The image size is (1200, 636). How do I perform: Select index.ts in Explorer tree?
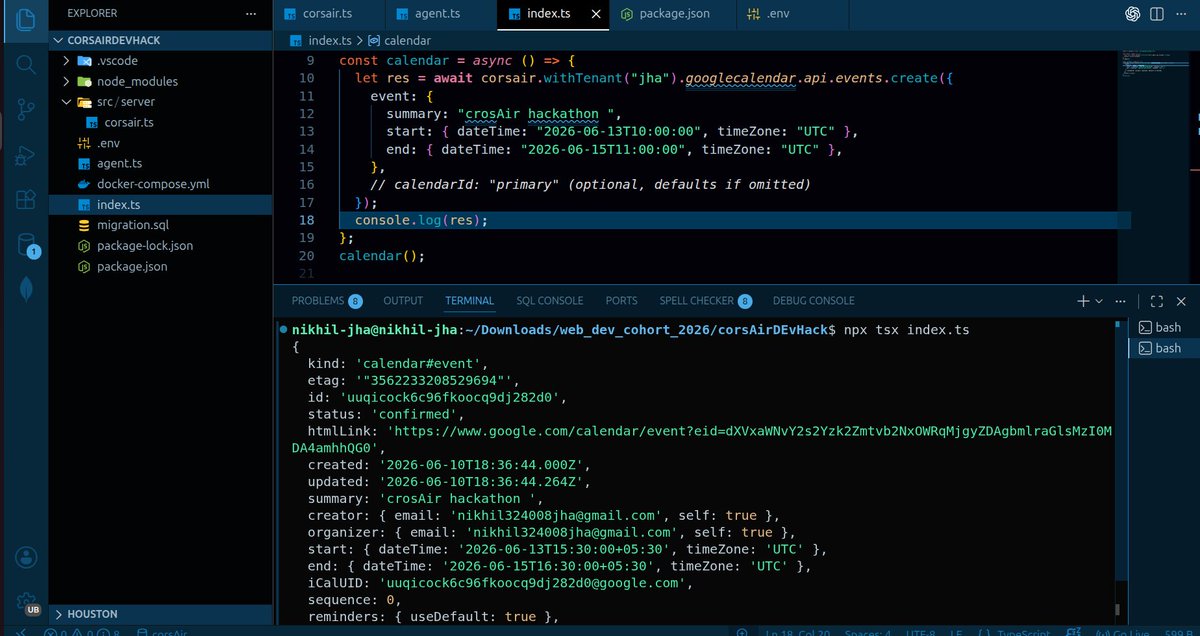pyautogui.click(x=160, y=205)
